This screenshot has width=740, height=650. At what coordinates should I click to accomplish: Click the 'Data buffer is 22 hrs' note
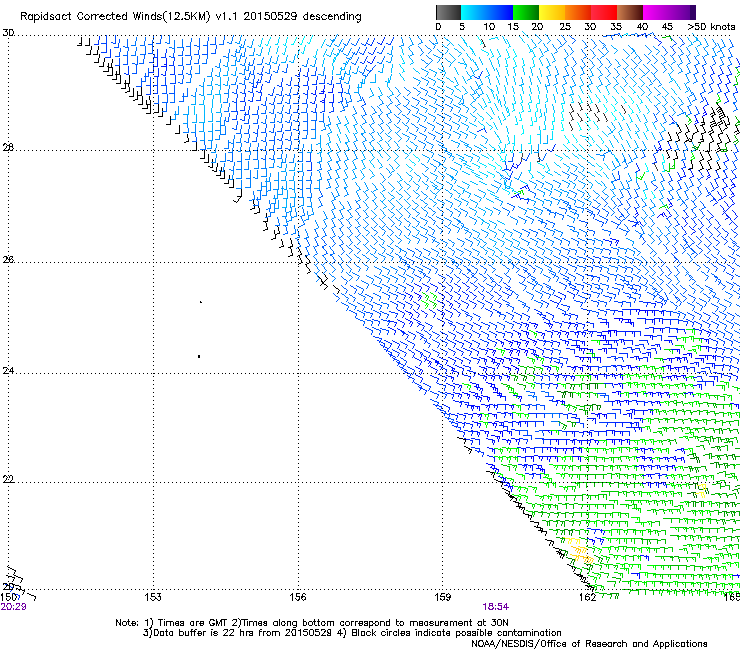[x=353, y=633]
